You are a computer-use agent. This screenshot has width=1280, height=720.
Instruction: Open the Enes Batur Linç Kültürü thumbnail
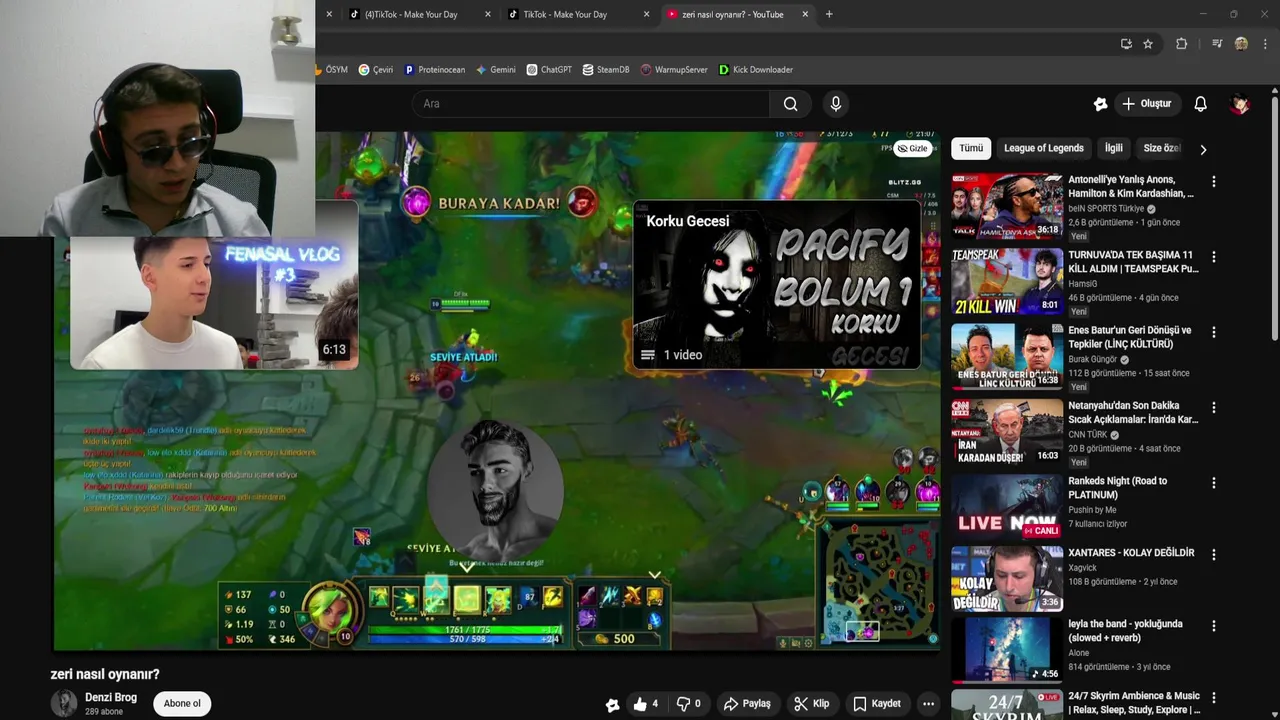click(1007, 356)
